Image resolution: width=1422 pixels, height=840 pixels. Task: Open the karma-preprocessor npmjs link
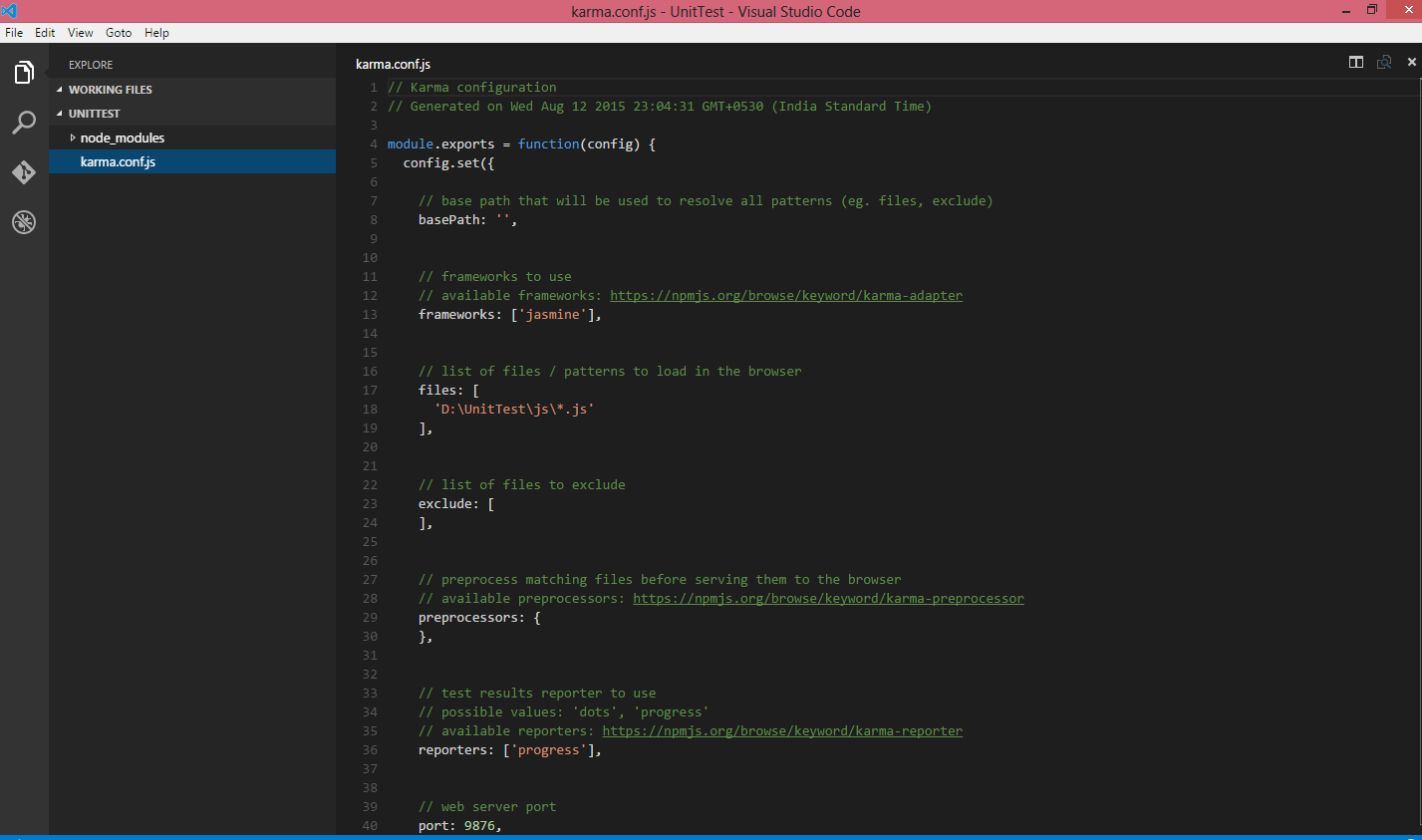828,599
